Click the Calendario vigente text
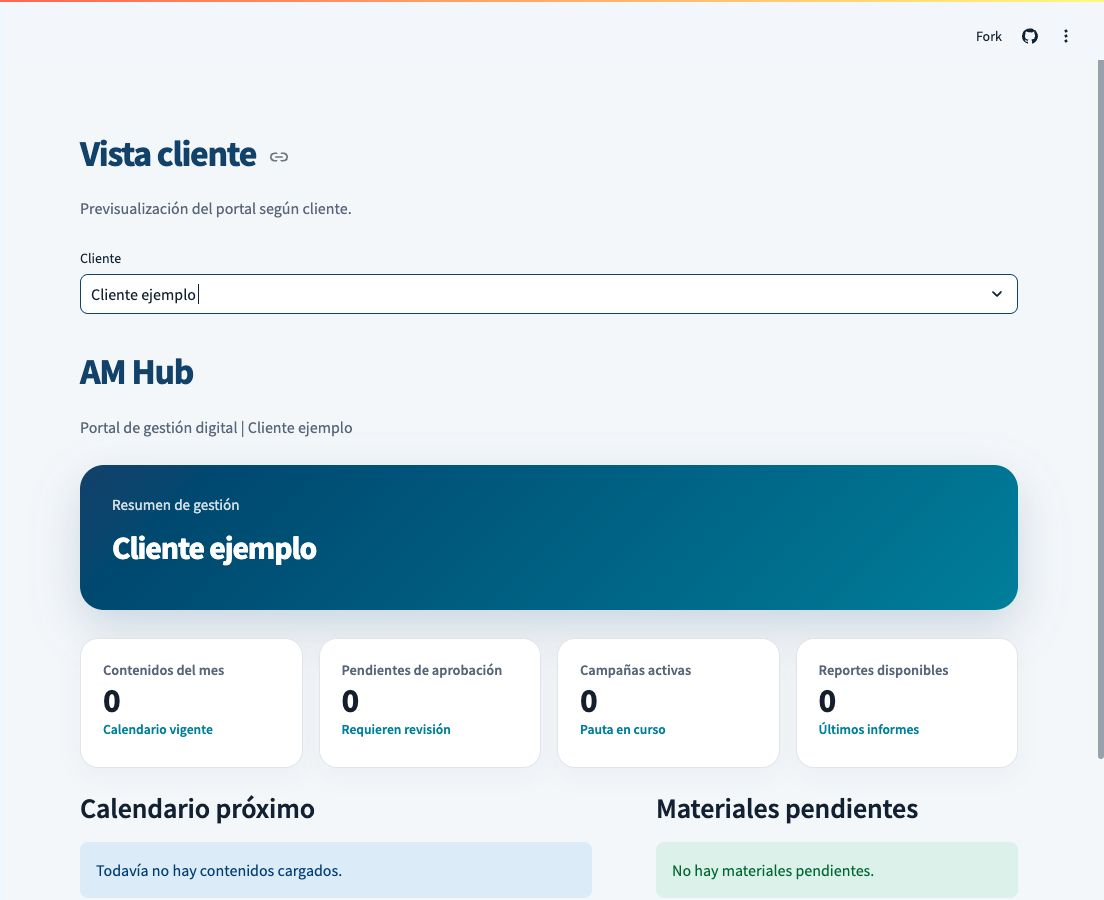This screenshot has height=900, width=1104. pyautogui.click(x=158, y=730)
